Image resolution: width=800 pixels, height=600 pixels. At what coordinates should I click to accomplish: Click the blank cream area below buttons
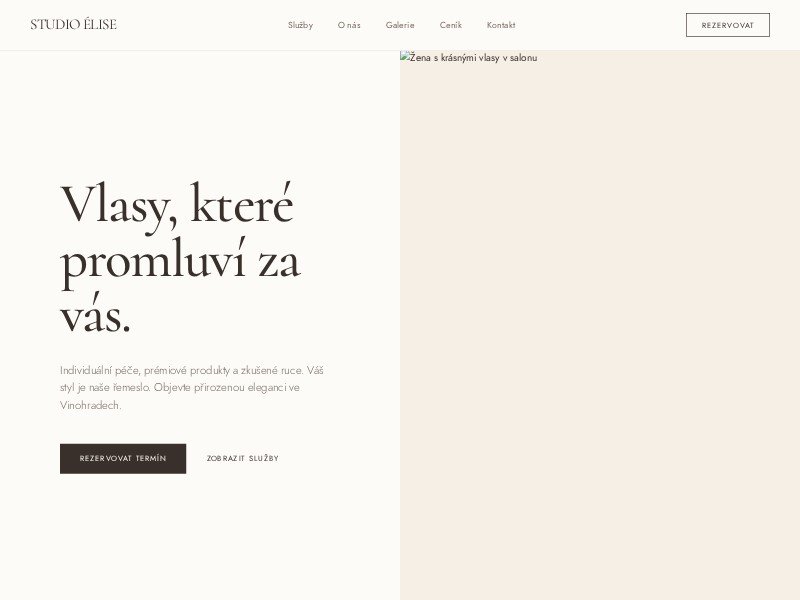click(x=199, y=536)
